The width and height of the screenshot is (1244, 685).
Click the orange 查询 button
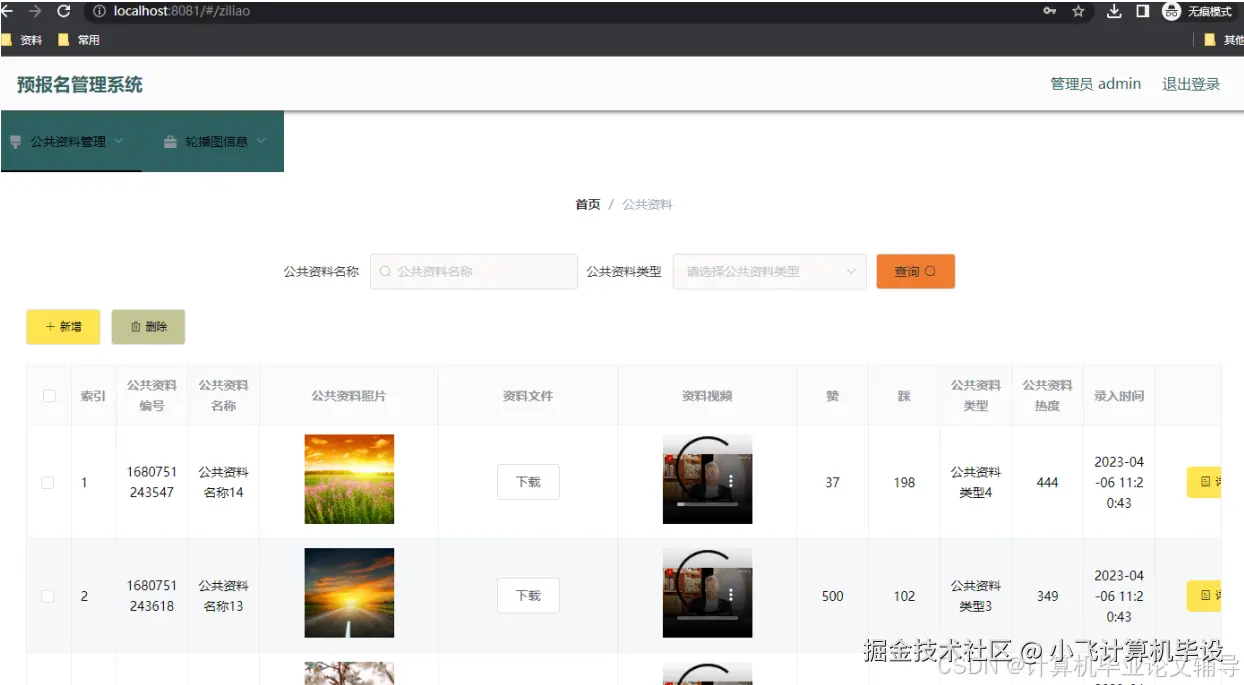pyautogui.click(x=915, y=271)
